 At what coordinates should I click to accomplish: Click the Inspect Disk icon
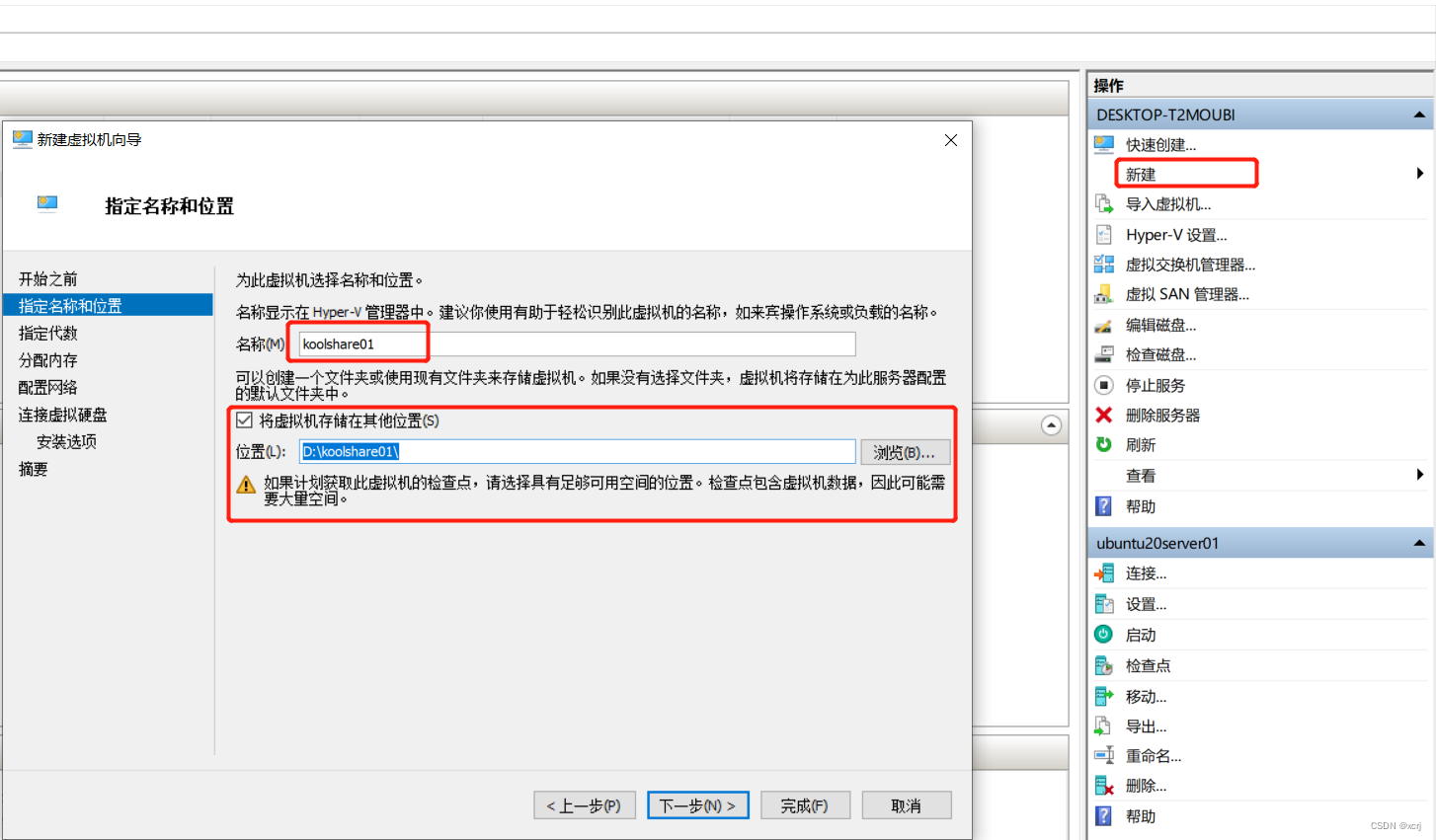pos(1104,354)
